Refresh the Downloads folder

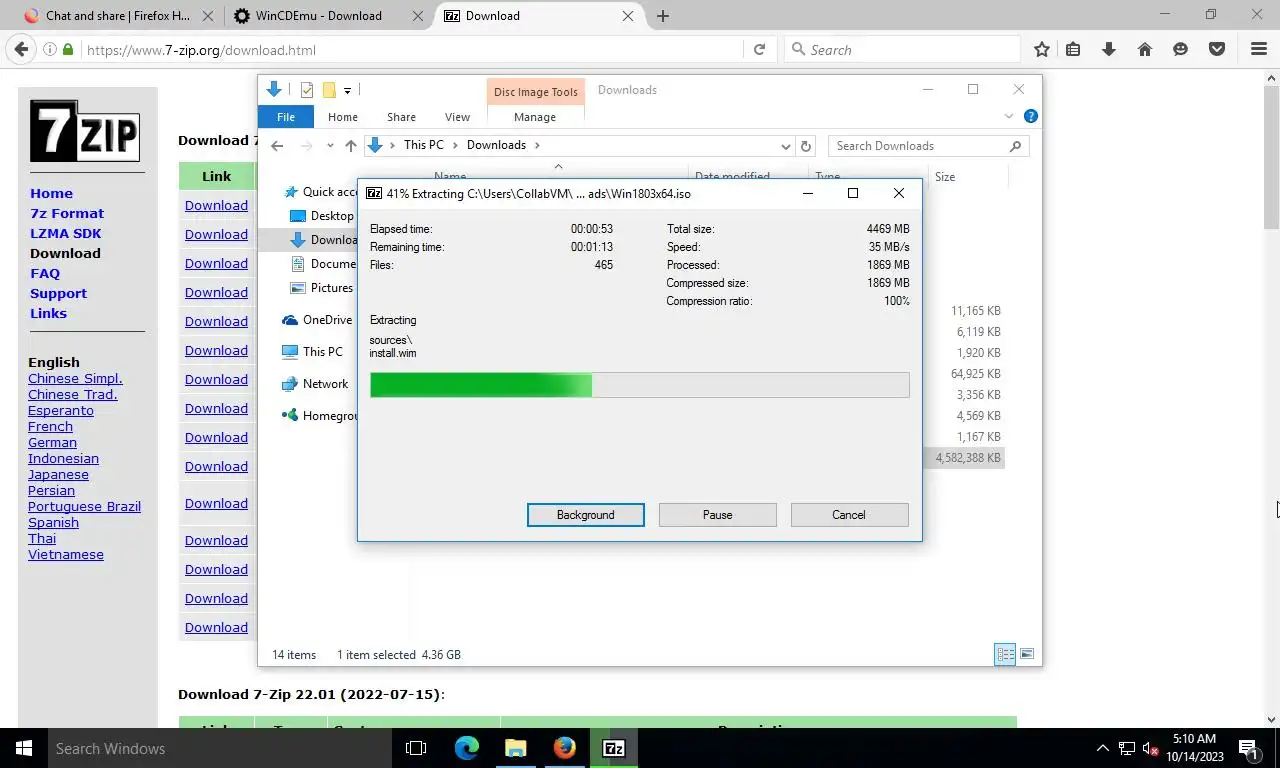[x=806, y=146]
